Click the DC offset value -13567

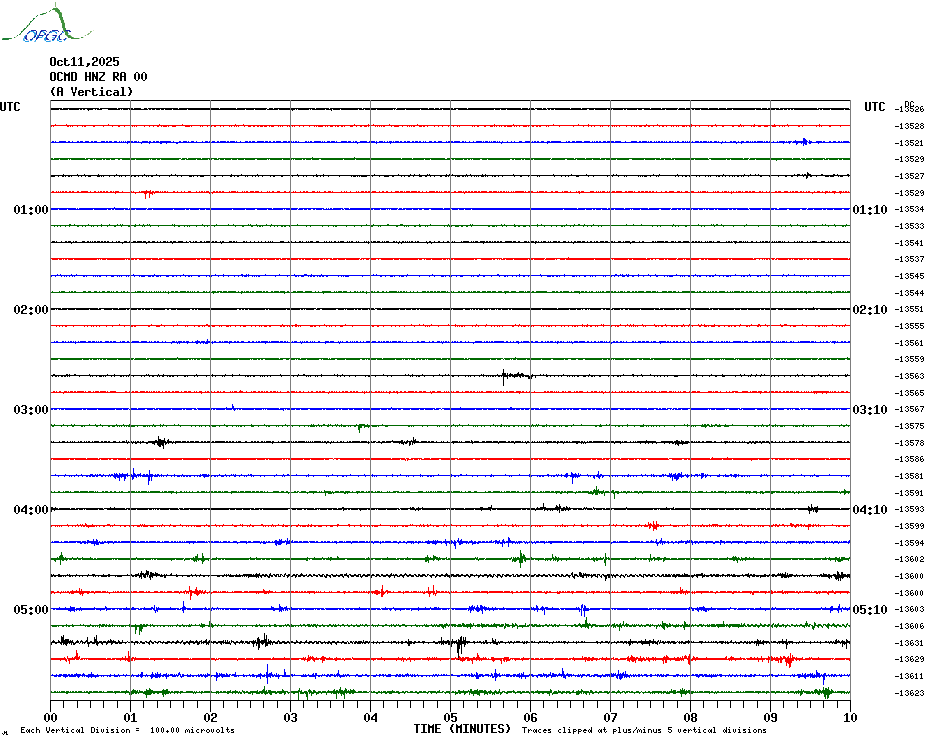909,409
